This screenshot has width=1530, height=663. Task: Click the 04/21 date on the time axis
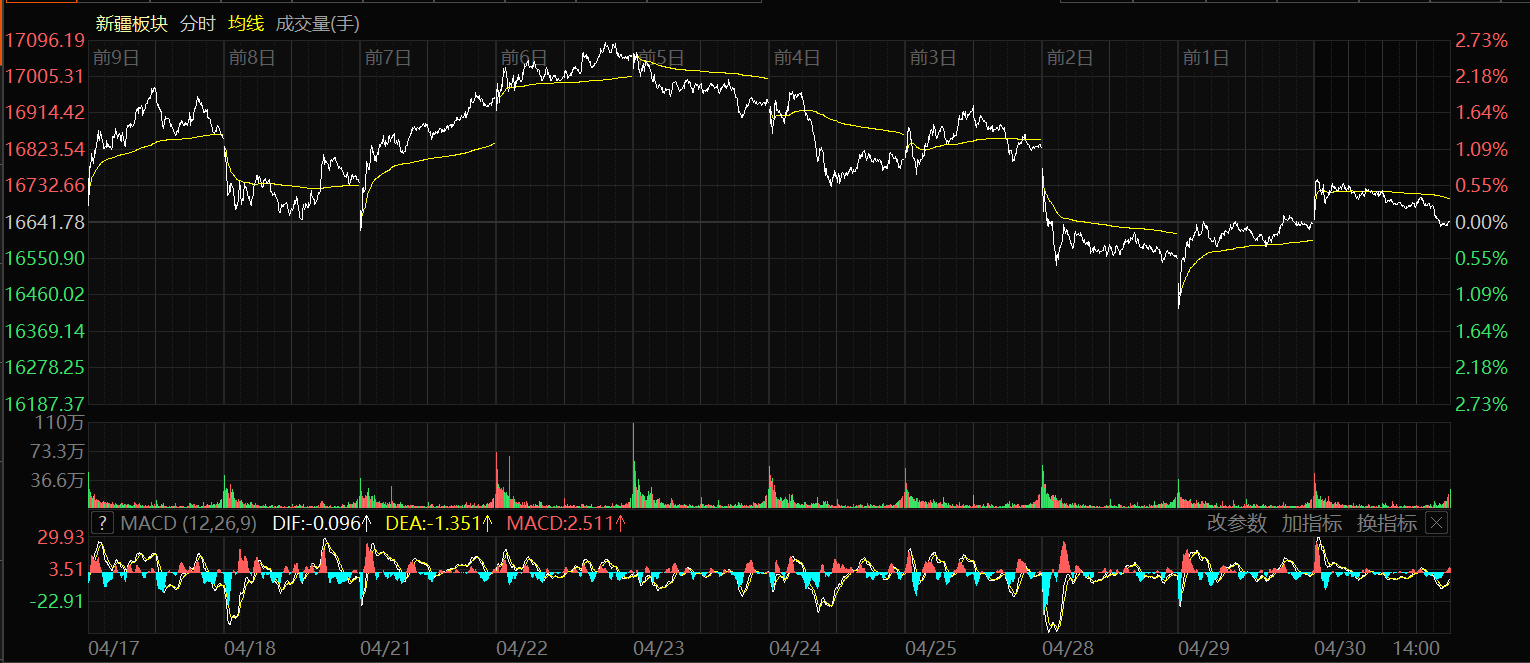(386, 648)
